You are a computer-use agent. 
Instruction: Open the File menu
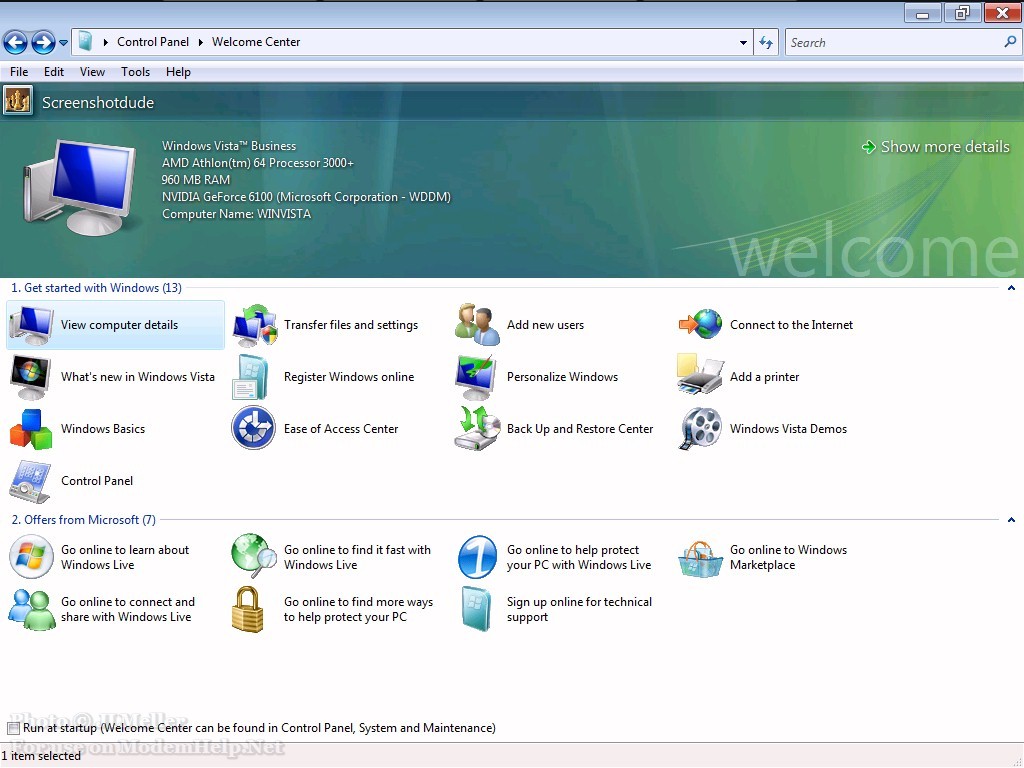coord(19,72)
